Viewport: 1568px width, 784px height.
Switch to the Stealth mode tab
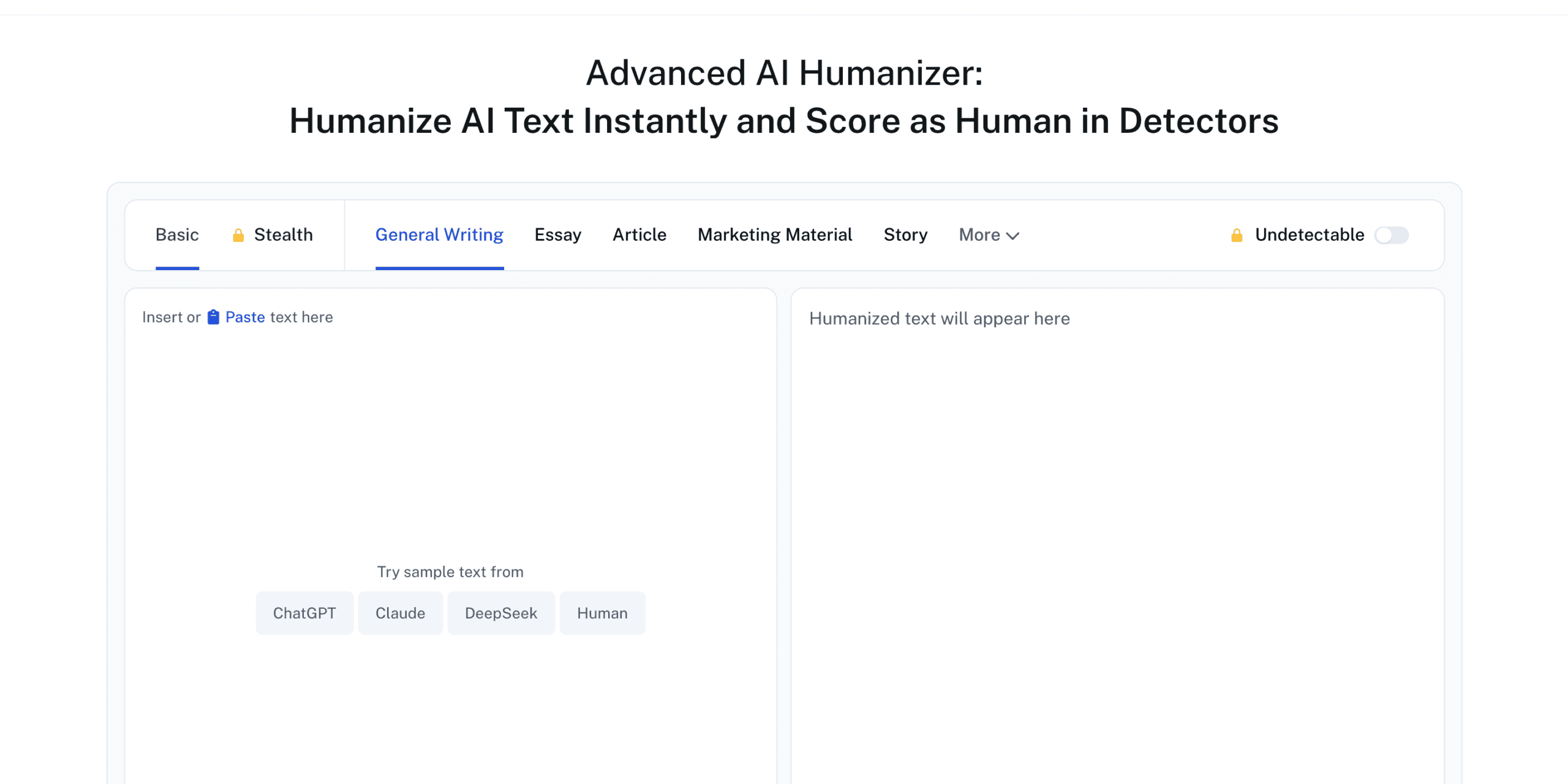(x=283, y=235)
